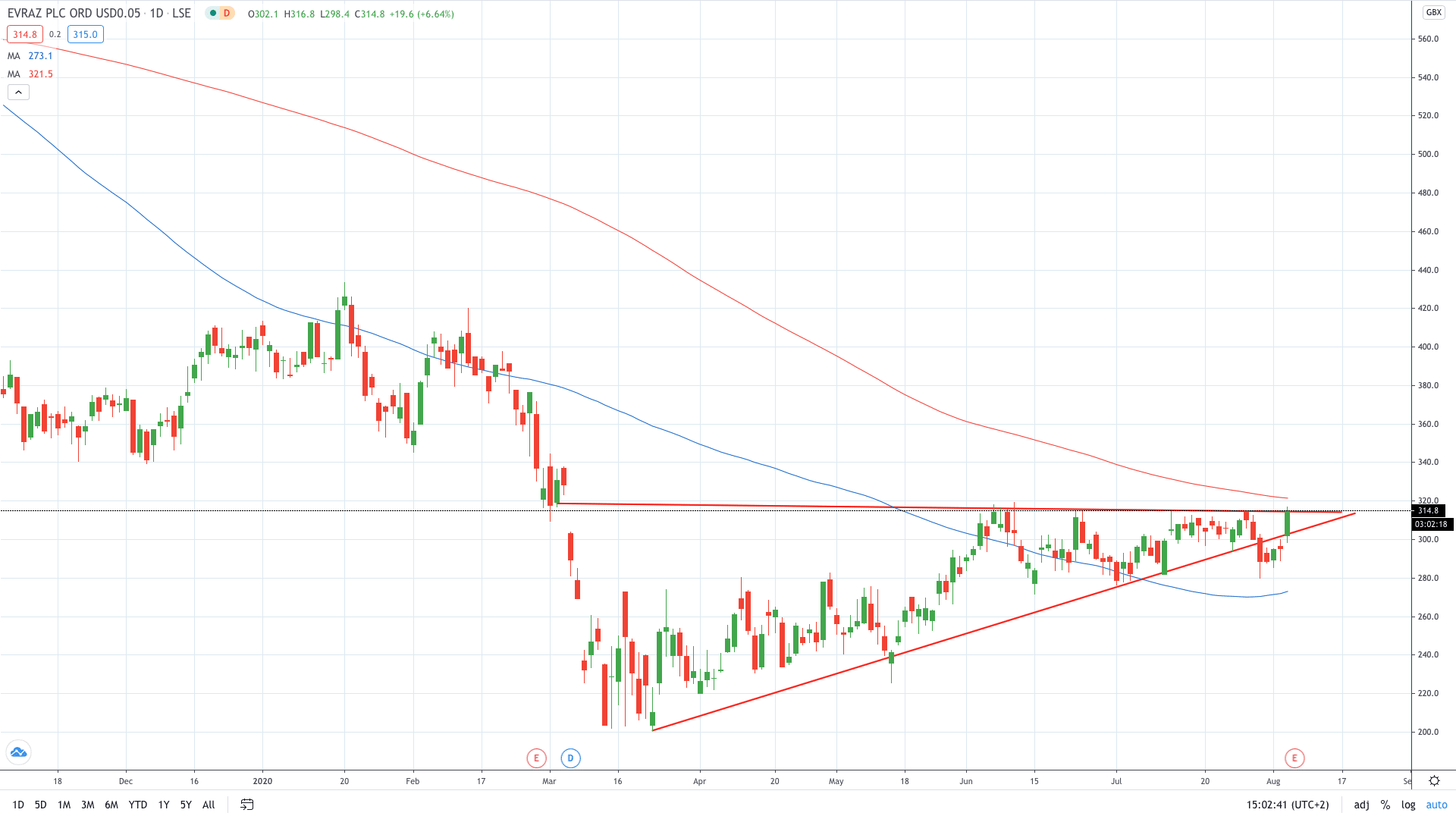Viewport: 1456px width, 819px height.
Task: Click the current price label 314.8 on axis
Action: pos(1429,510)
